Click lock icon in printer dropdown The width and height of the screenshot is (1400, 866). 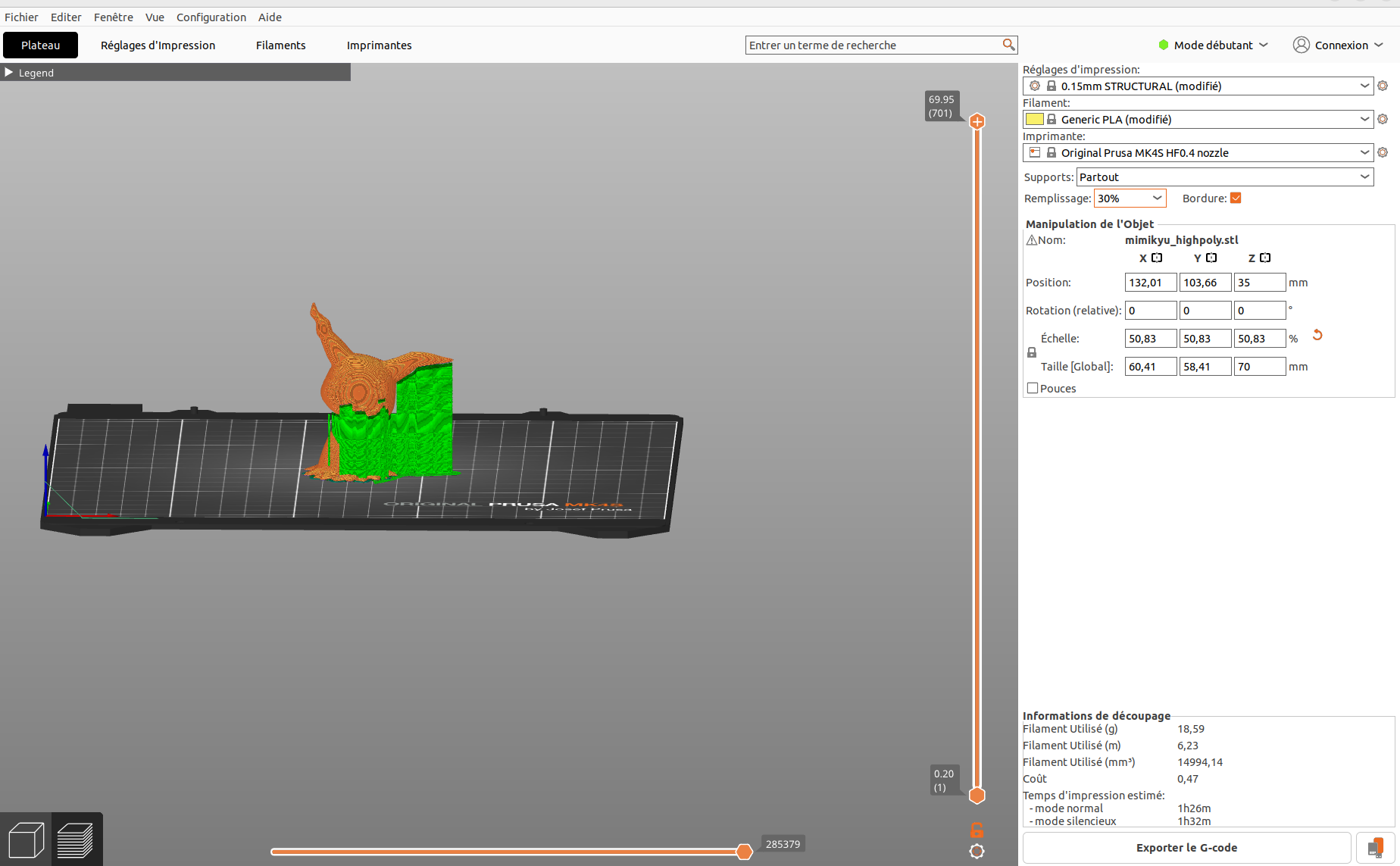tap(1052, 152)
